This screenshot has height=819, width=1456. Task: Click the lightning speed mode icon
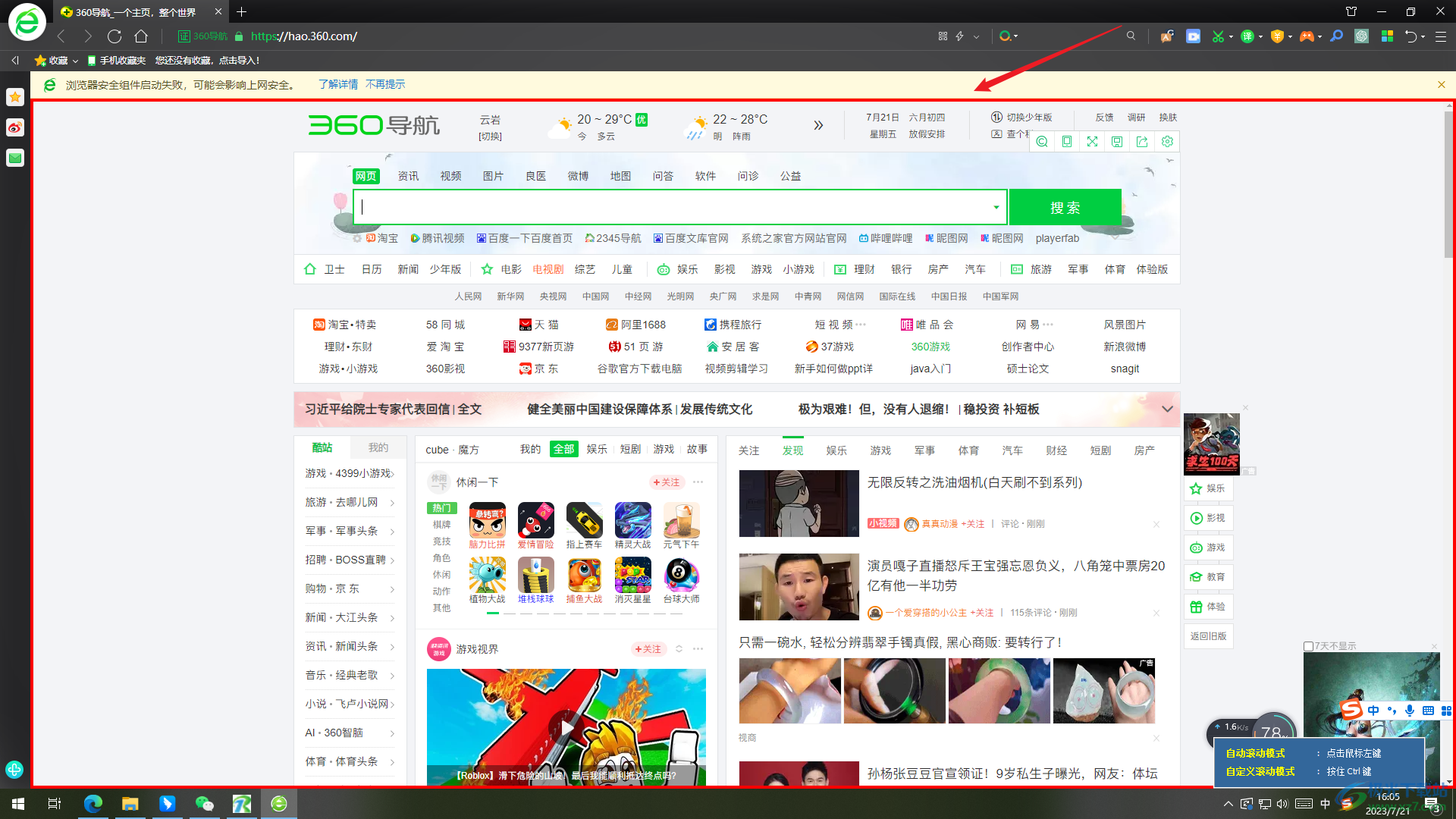point(959,36)
